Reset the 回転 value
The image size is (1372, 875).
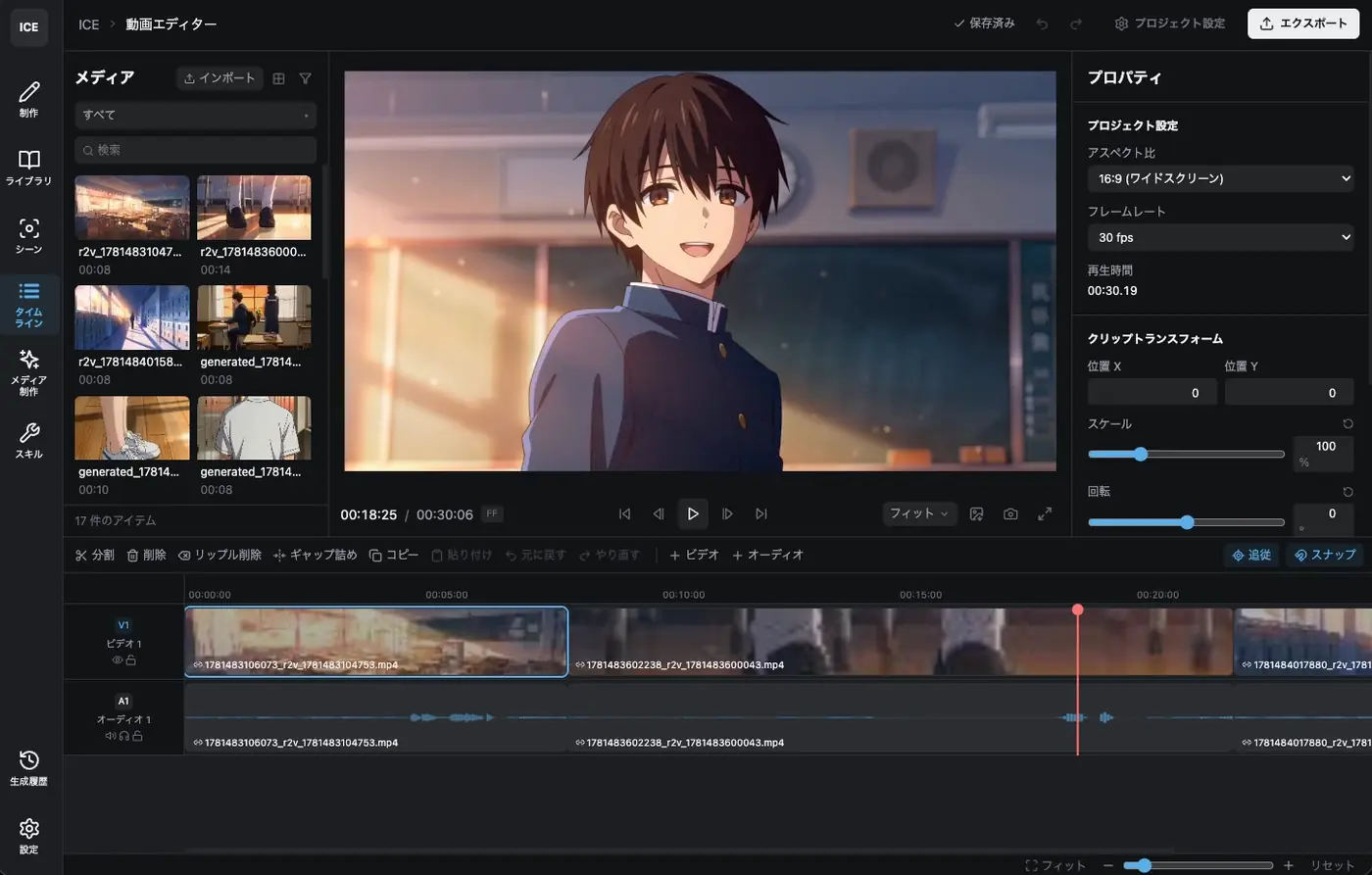click(x=1347, y=491)
